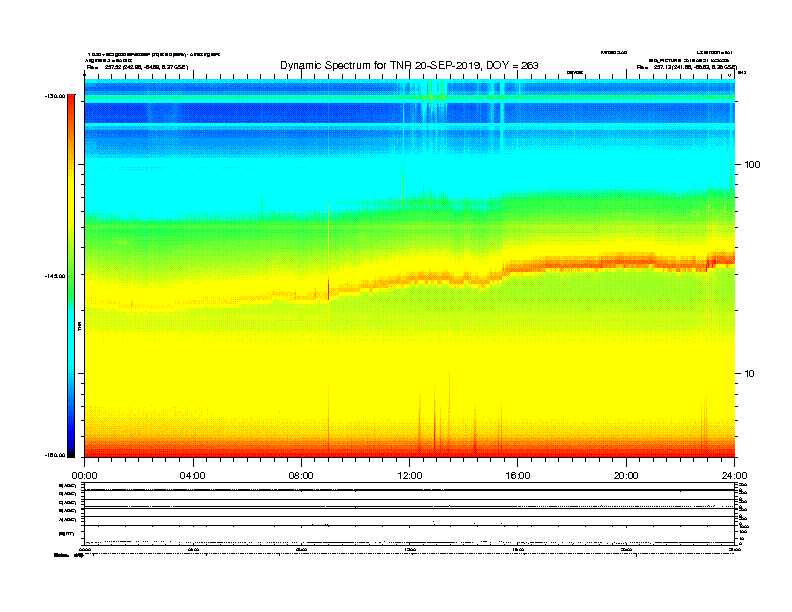Click the 20:00 time axis label
Viewport: 792px width, 612px height.
pyautogui.click(x=626, y=476)
